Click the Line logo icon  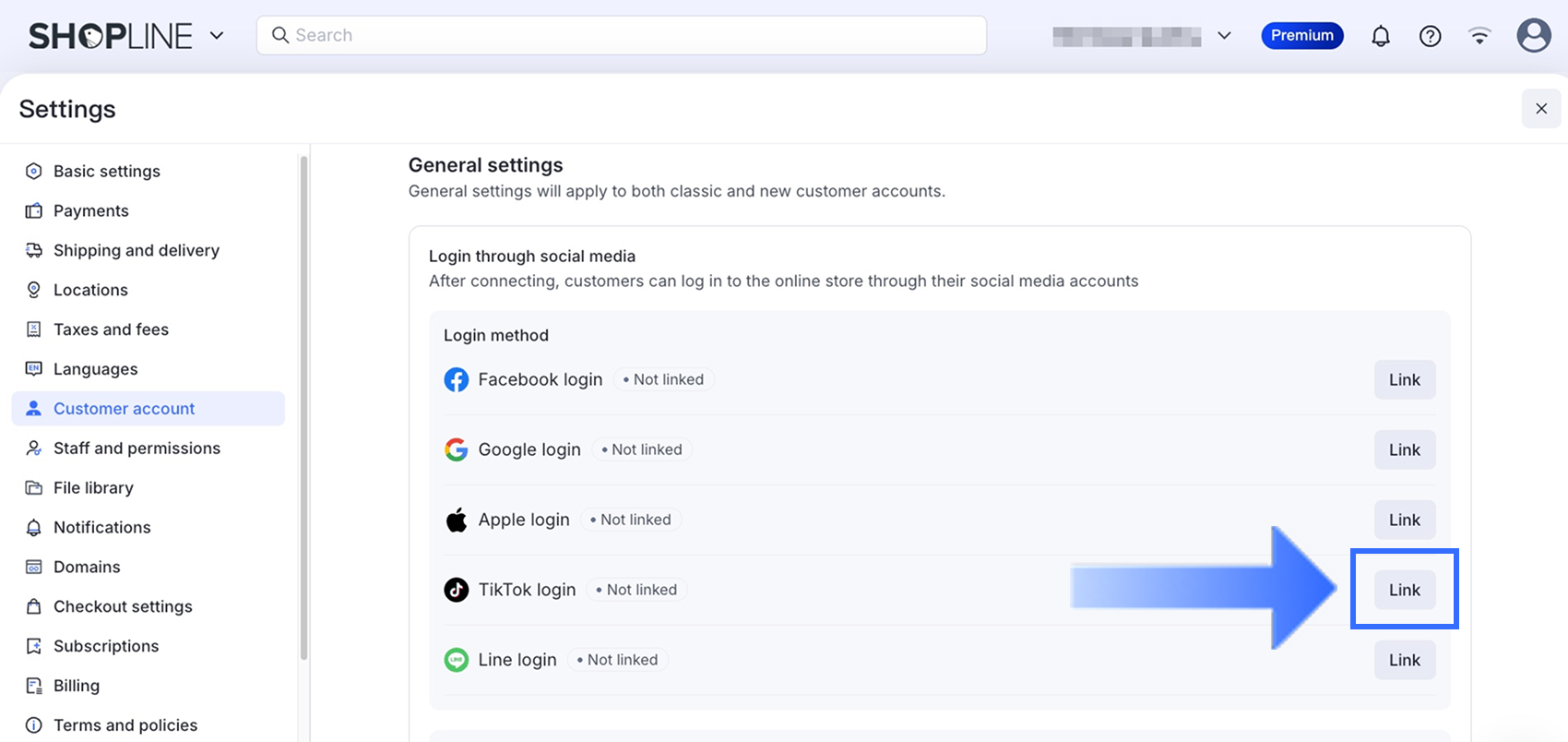tap(457, 660)
